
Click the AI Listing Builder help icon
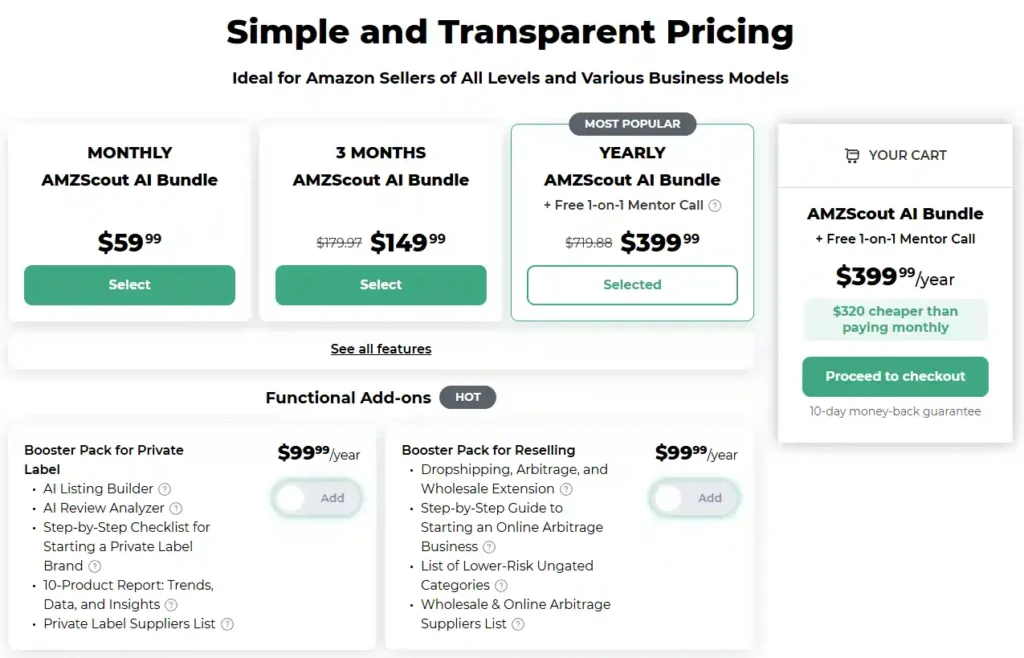point(164,489)
